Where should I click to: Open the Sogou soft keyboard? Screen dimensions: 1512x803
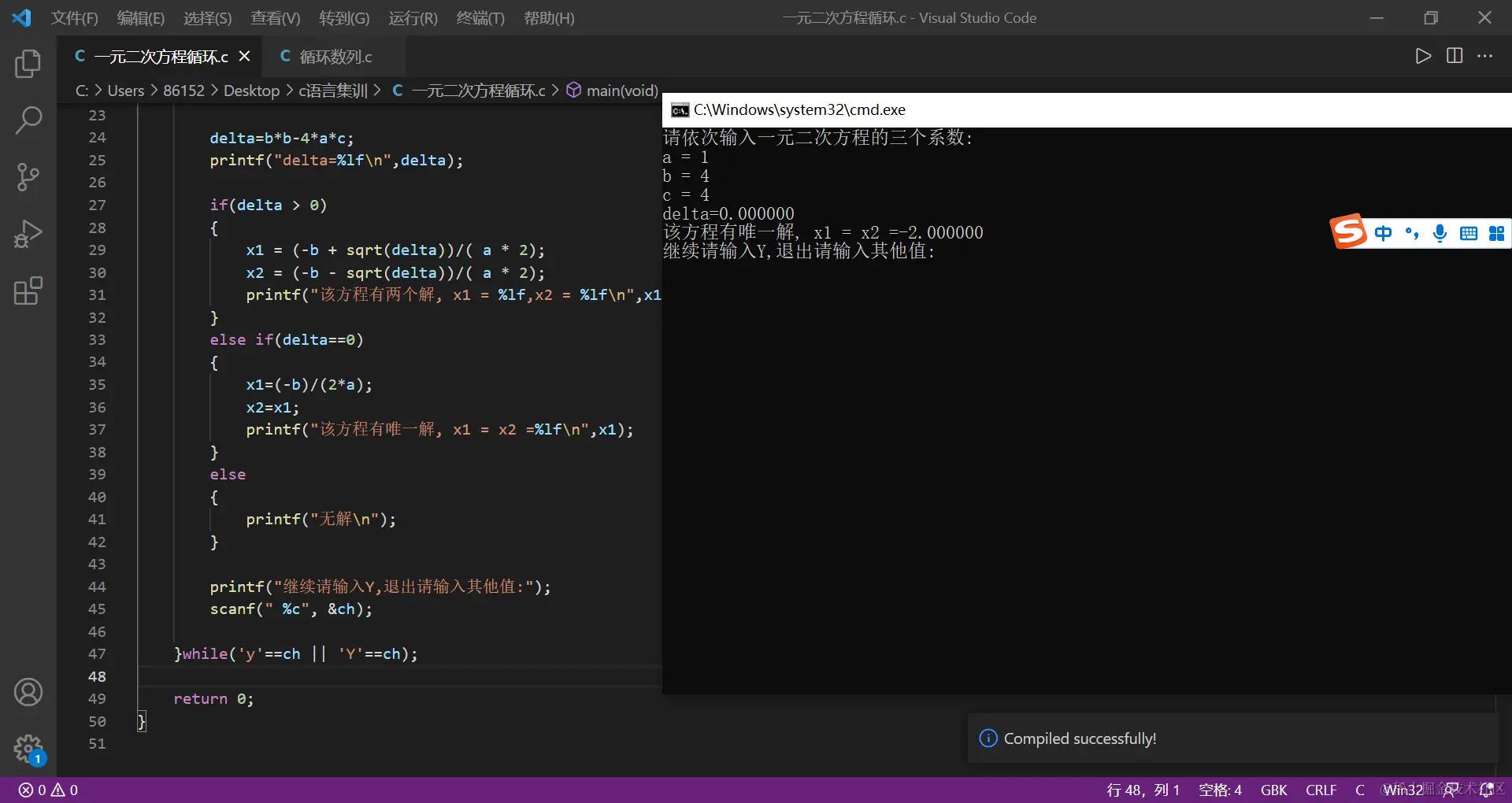(x=1469, y=233)
